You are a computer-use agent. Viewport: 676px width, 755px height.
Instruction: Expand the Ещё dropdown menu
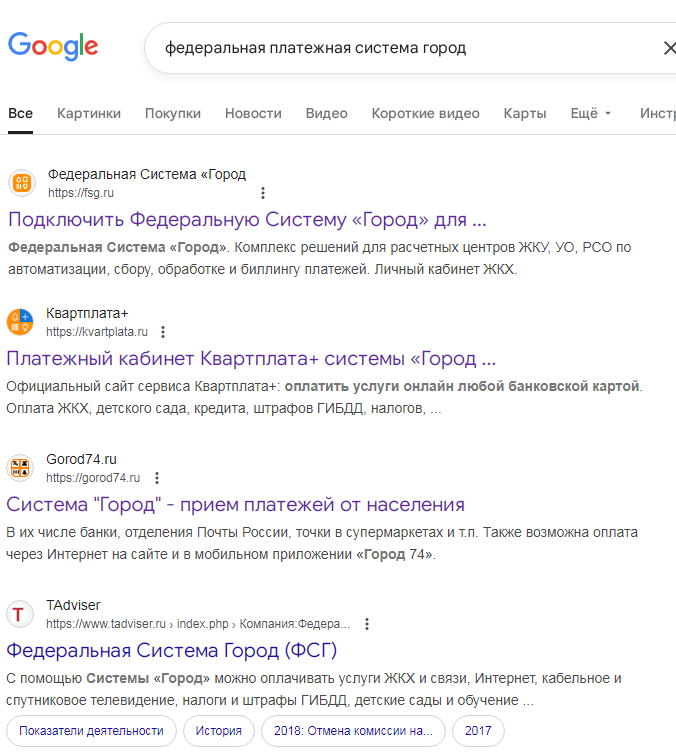(x=590, y=113)
